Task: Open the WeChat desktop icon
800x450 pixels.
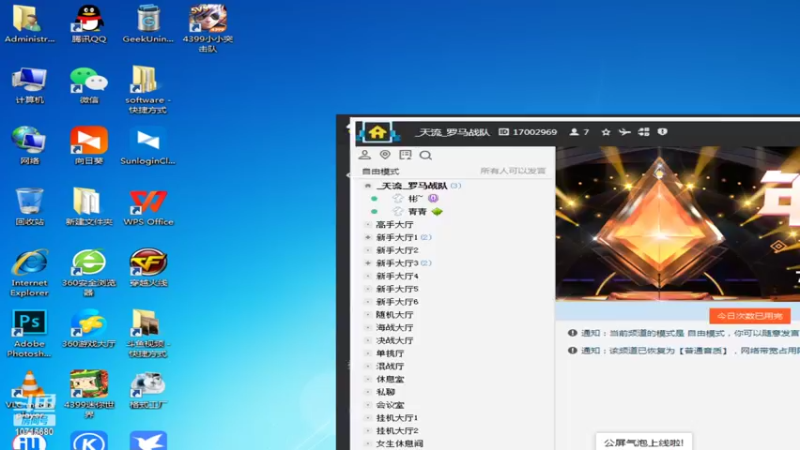Action: (89, 85)
